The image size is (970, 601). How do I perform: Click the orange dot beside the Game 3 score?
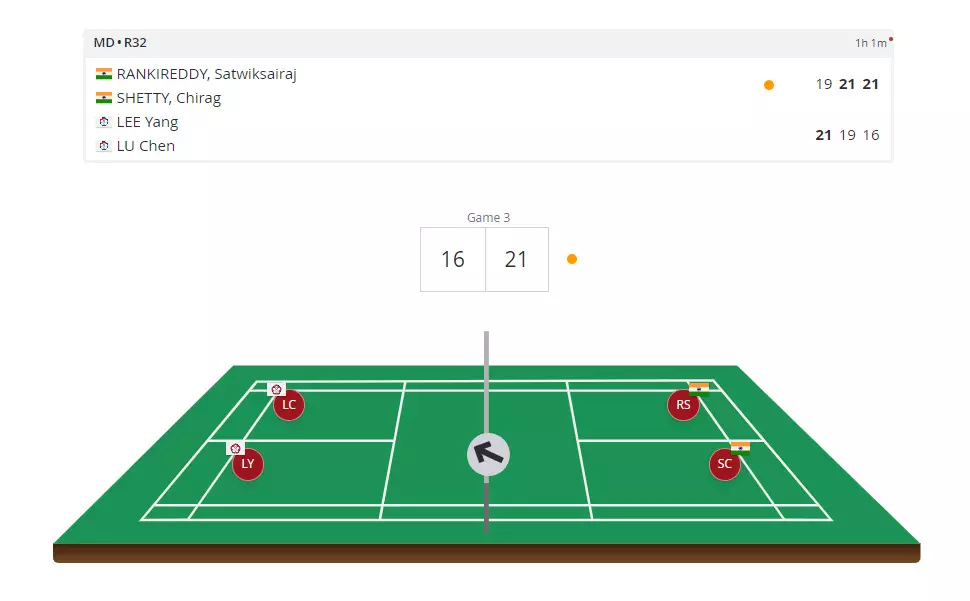coord(572,259)
